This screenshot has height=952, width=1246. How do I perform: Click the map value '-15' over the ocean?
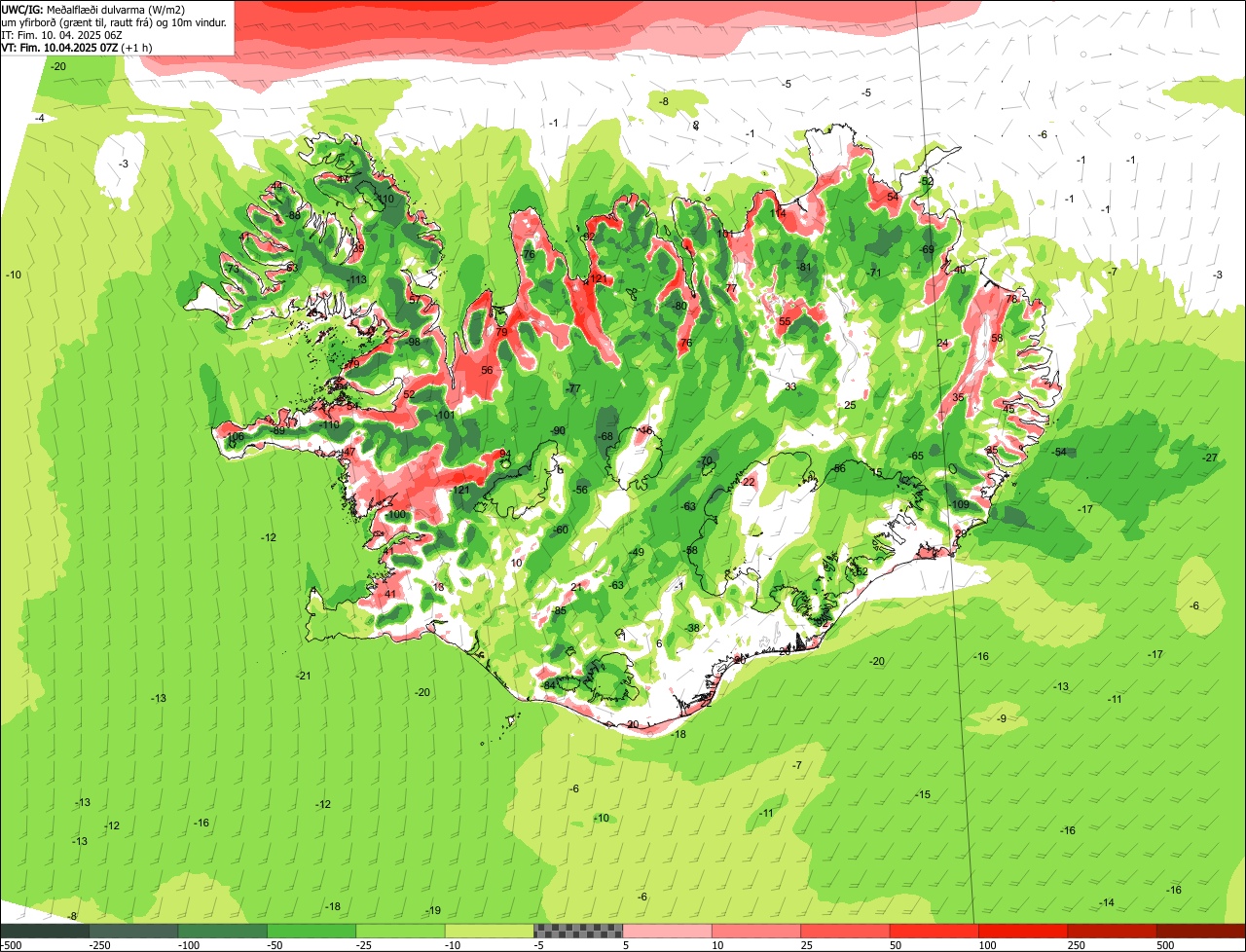pyautogui.click(x=922, y=794)
